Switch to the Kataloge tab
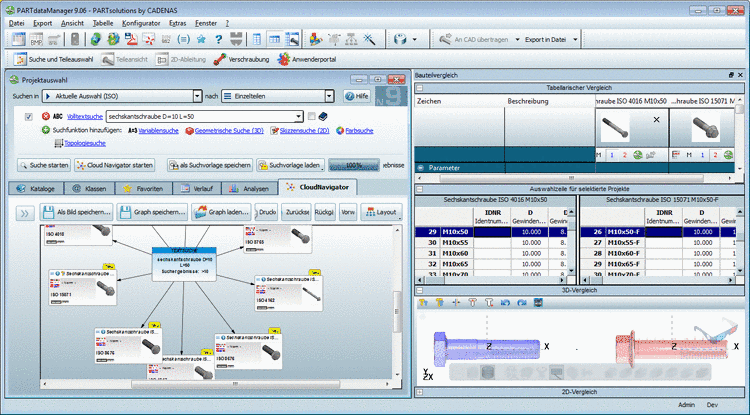The width and height of the screenshot is (750, 415). (36, 188)
